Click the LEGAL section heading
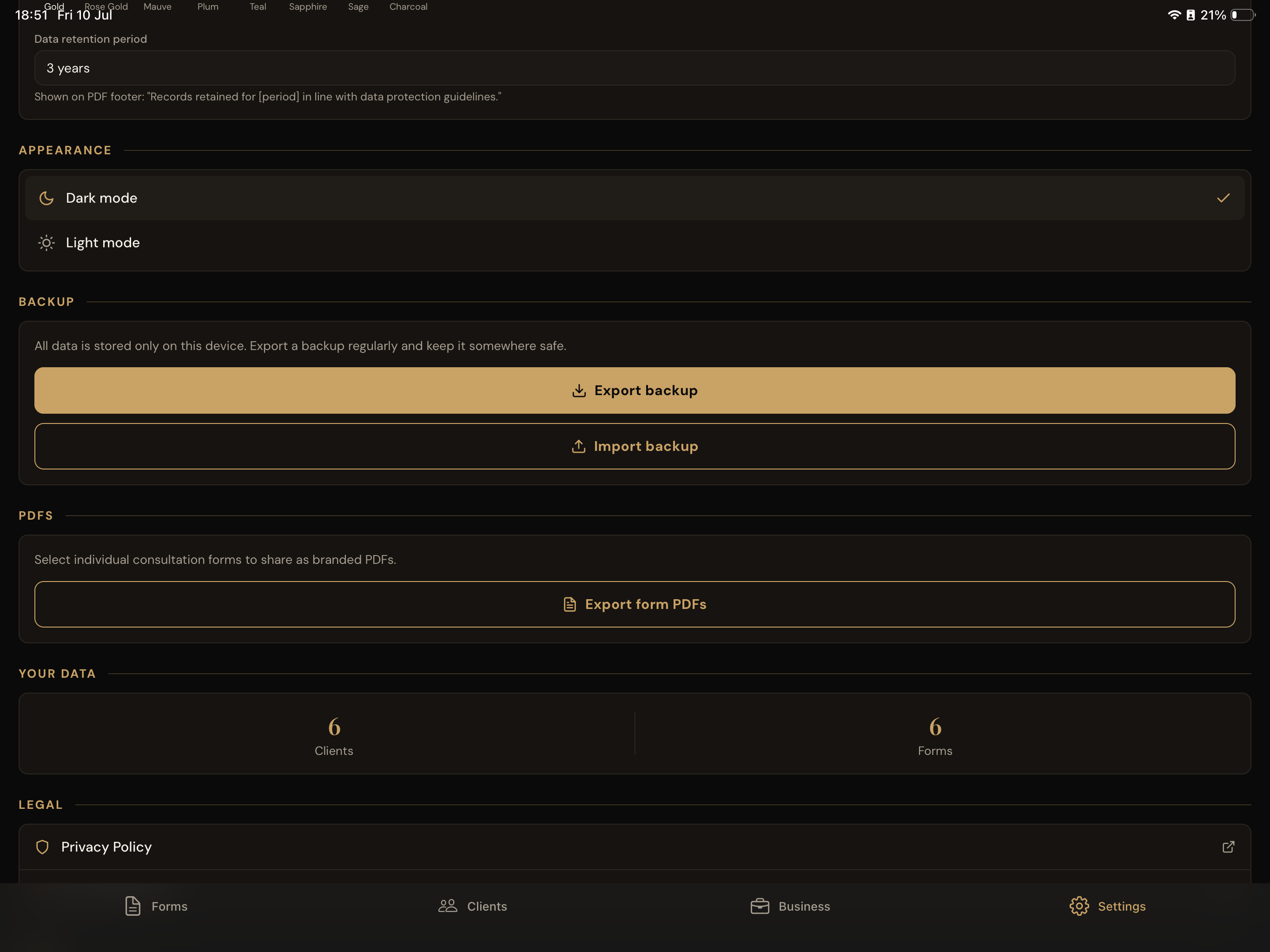This screenshot has width=1270, height=952. pos(41,805)
